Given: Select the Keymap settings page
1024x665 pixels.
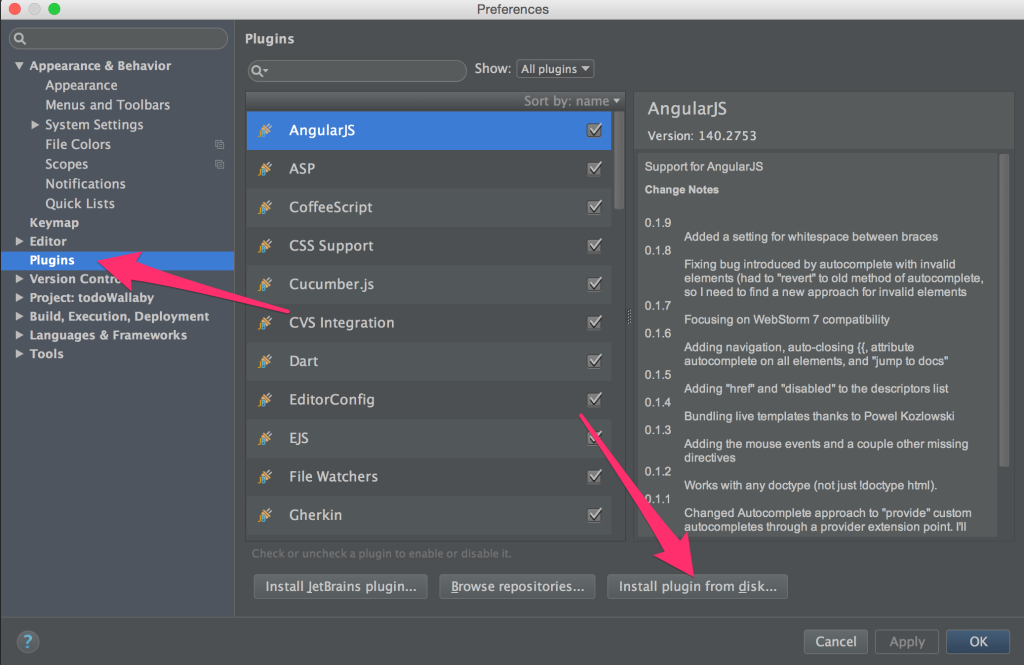Looking at the screenshot, I should pyautogui.click(x=54, y=223).
